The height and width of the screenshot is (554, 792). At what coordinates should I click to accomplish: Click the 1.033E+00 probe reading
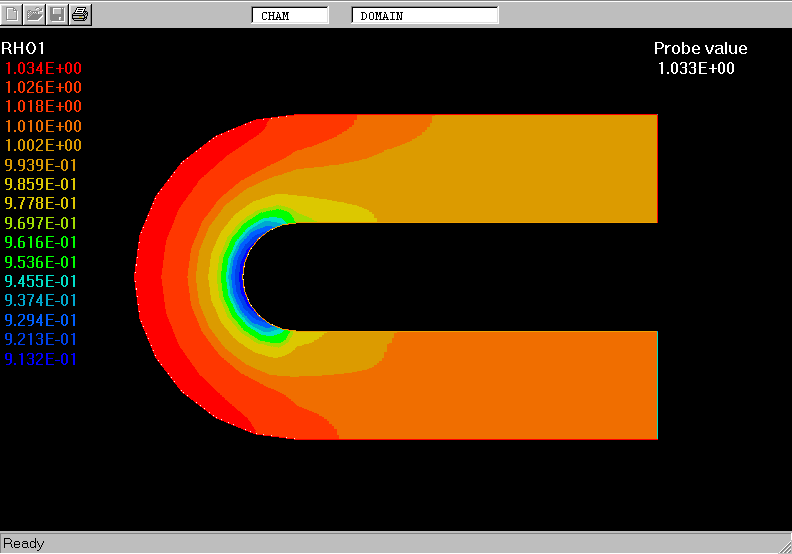696,68
